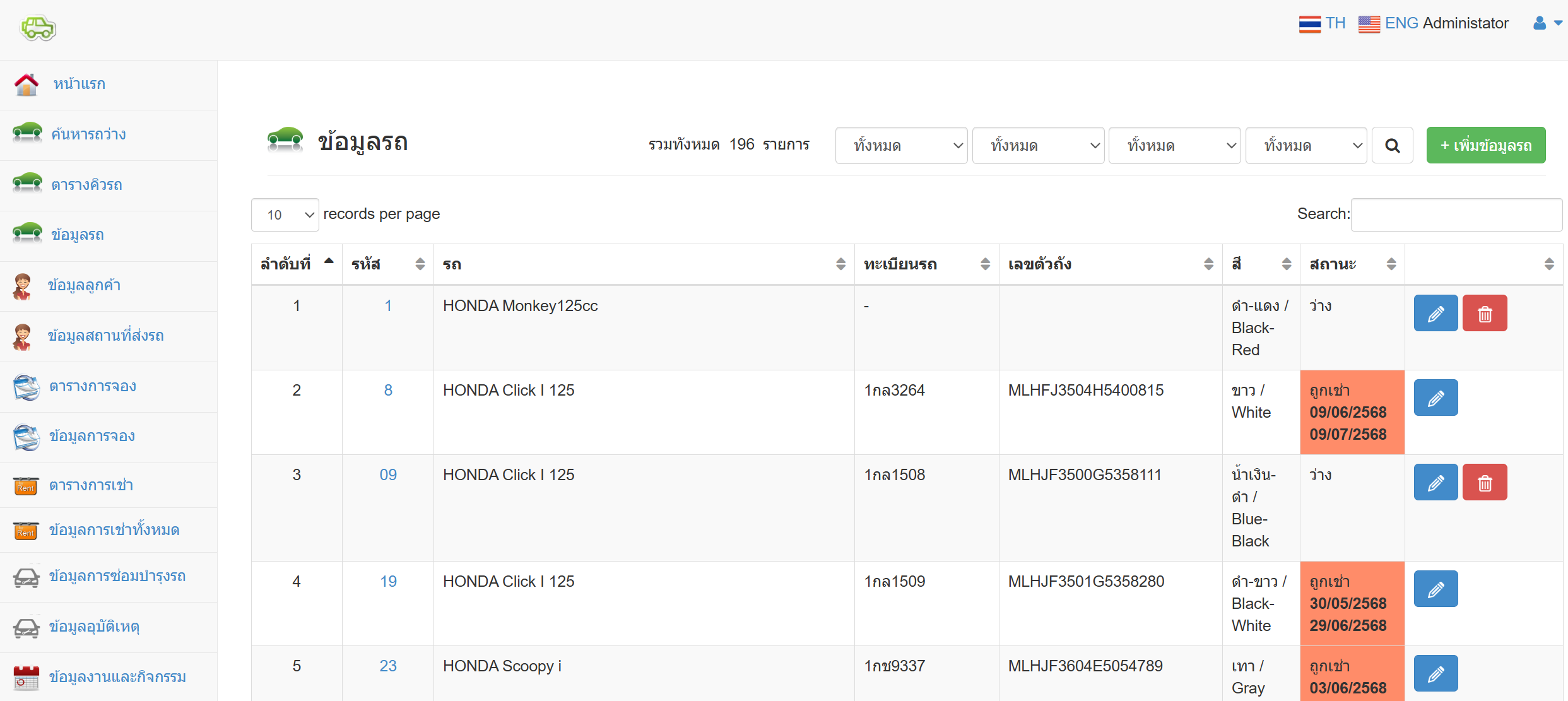Viewport: 1568px width, 701px height.
Task: Open the second ทั้งหมด filter dropdown
Action: (1038, 146)
